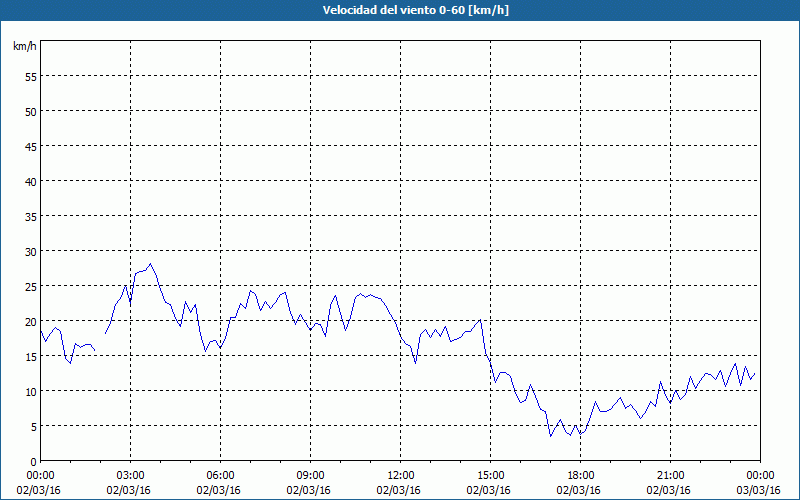Click the 06:00 time label

220,476
